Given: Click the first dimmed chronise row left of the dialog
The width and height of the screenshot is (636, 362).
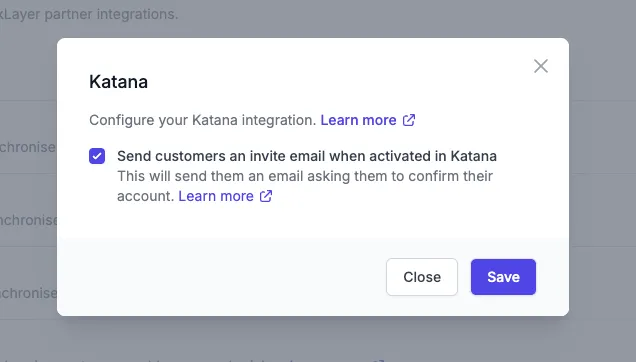Looking at the screenshot, I should (28, 147).
